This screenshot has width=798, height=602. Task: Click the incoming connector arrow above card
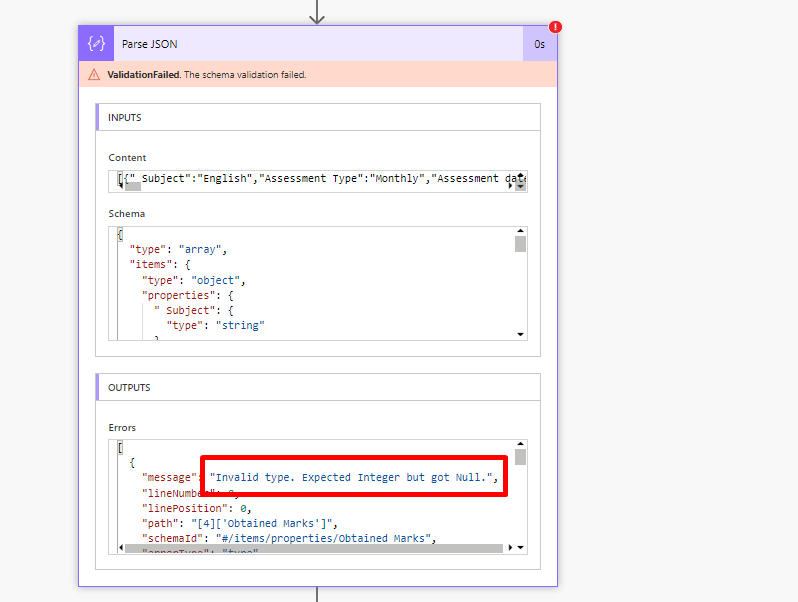(317, 12)
